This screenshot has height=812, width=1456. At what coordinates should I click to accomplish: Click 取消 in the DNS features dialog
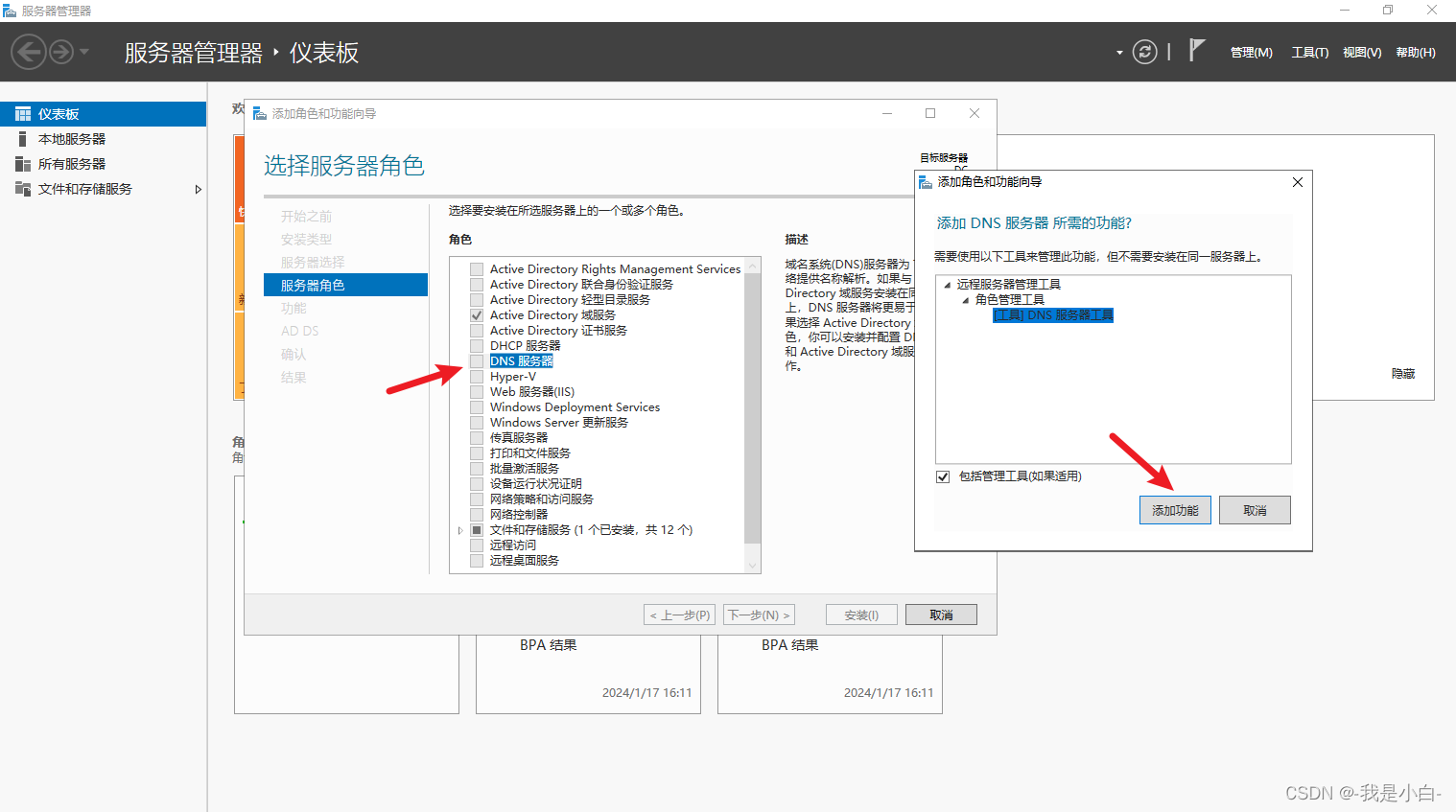[x=1255, y=510]
